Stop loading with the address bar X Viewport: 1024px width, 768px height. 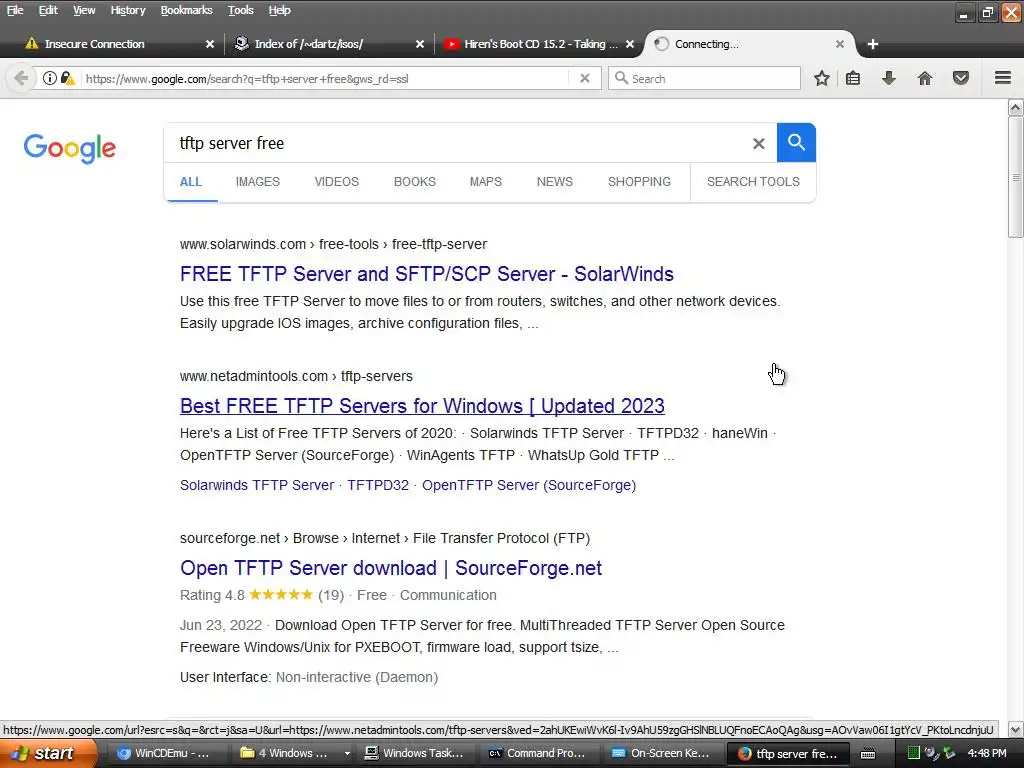pos(585,78)
